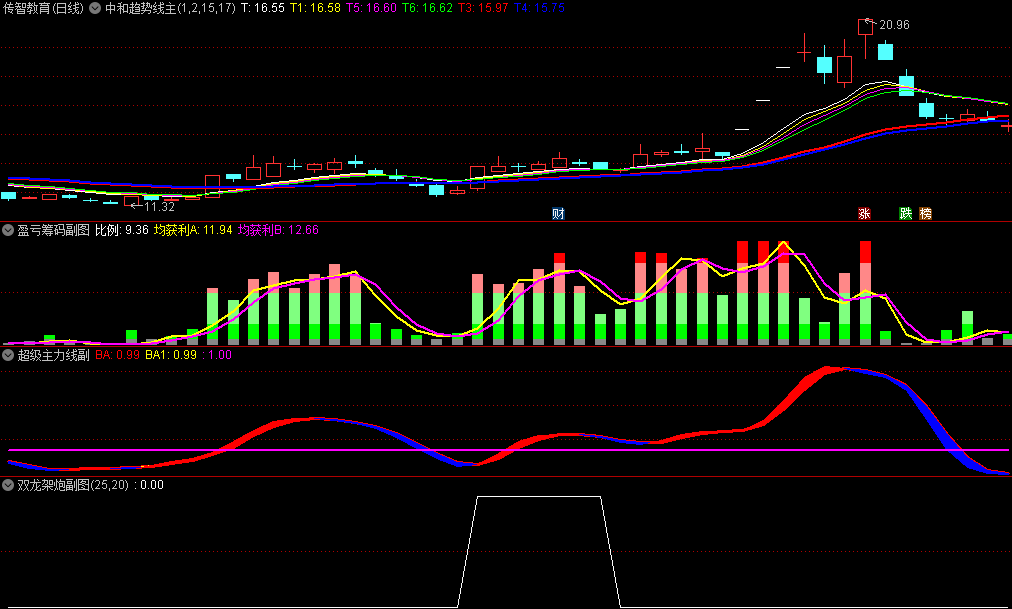This screenshot has height=609, width=1012.
Task: Open the 榜 event marker
Action: [926, 214]
